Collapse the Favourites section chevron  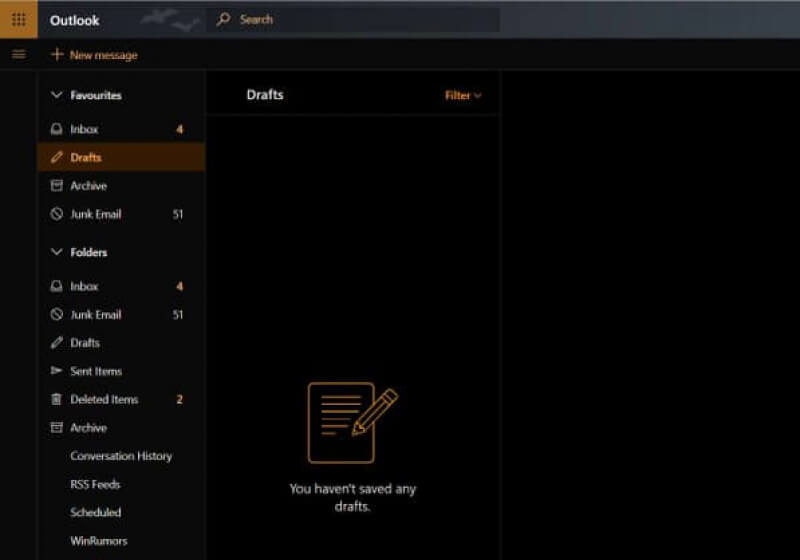[56, 95]
